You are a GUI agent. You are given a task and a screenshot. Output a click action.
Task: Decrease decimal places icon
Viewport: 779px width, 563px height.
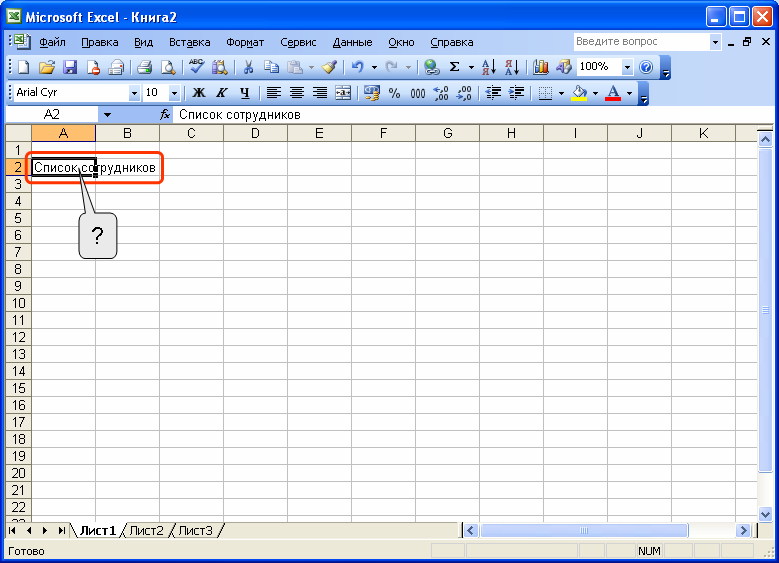pos(464,93)
